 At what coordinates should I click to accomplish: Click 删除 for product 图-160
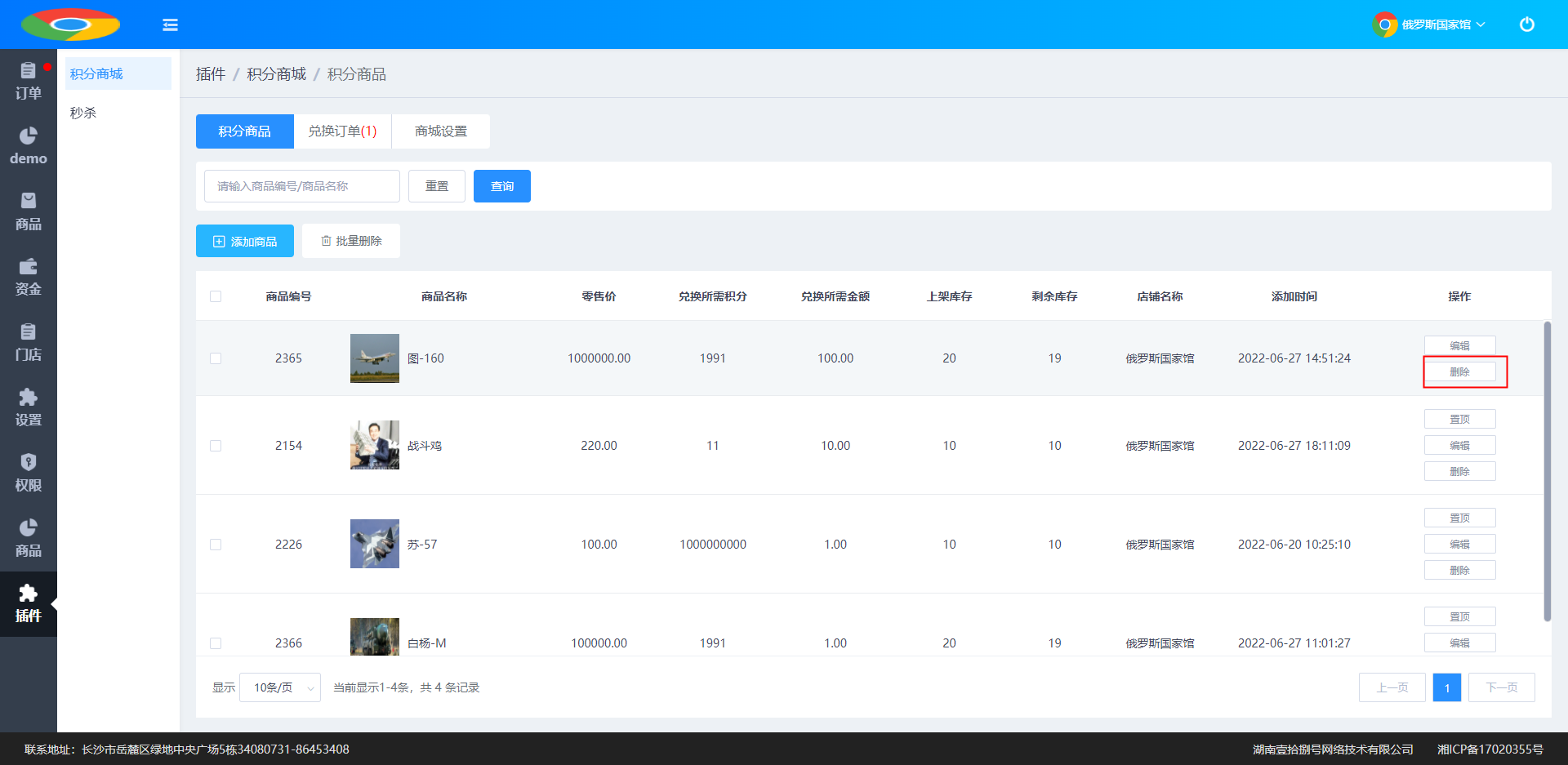(1460, 371)
